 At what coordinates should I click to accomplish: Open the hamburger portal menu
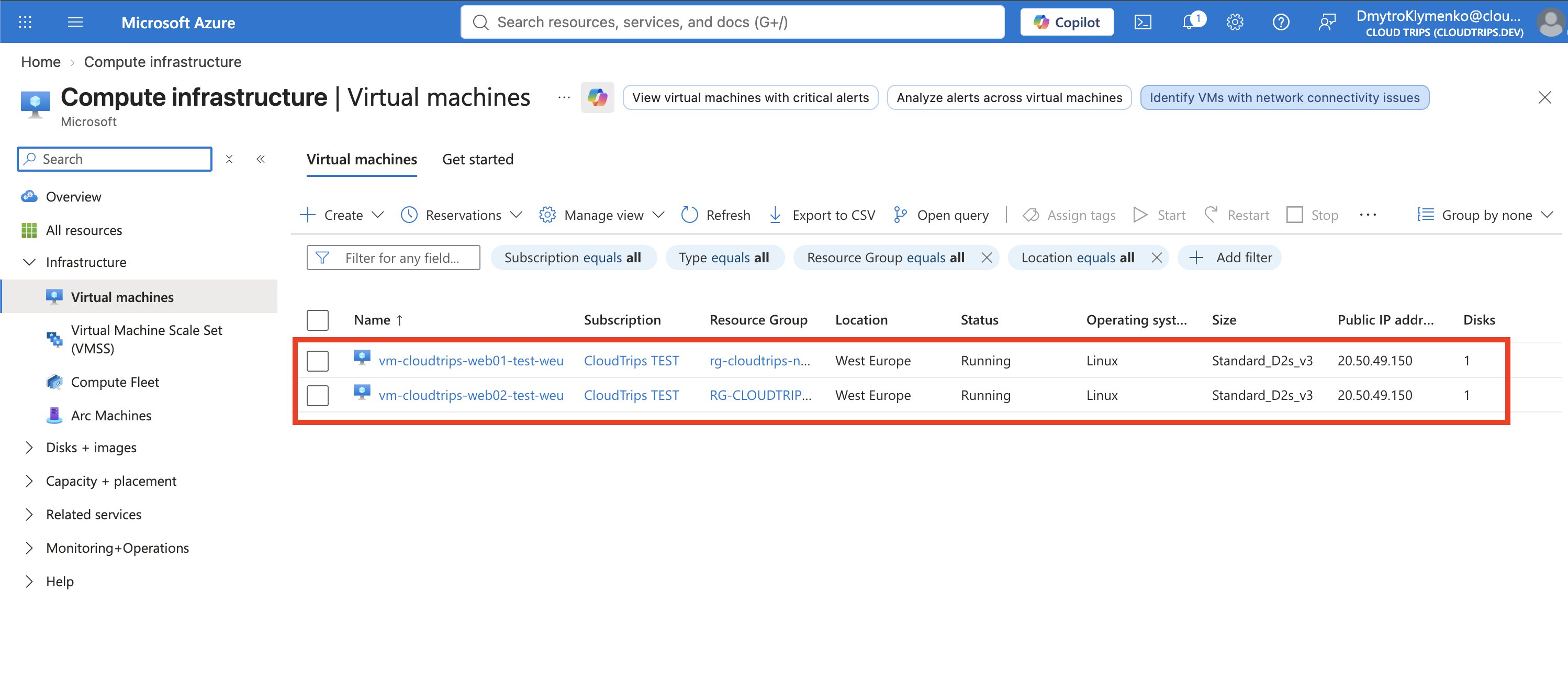coord(75,23)
